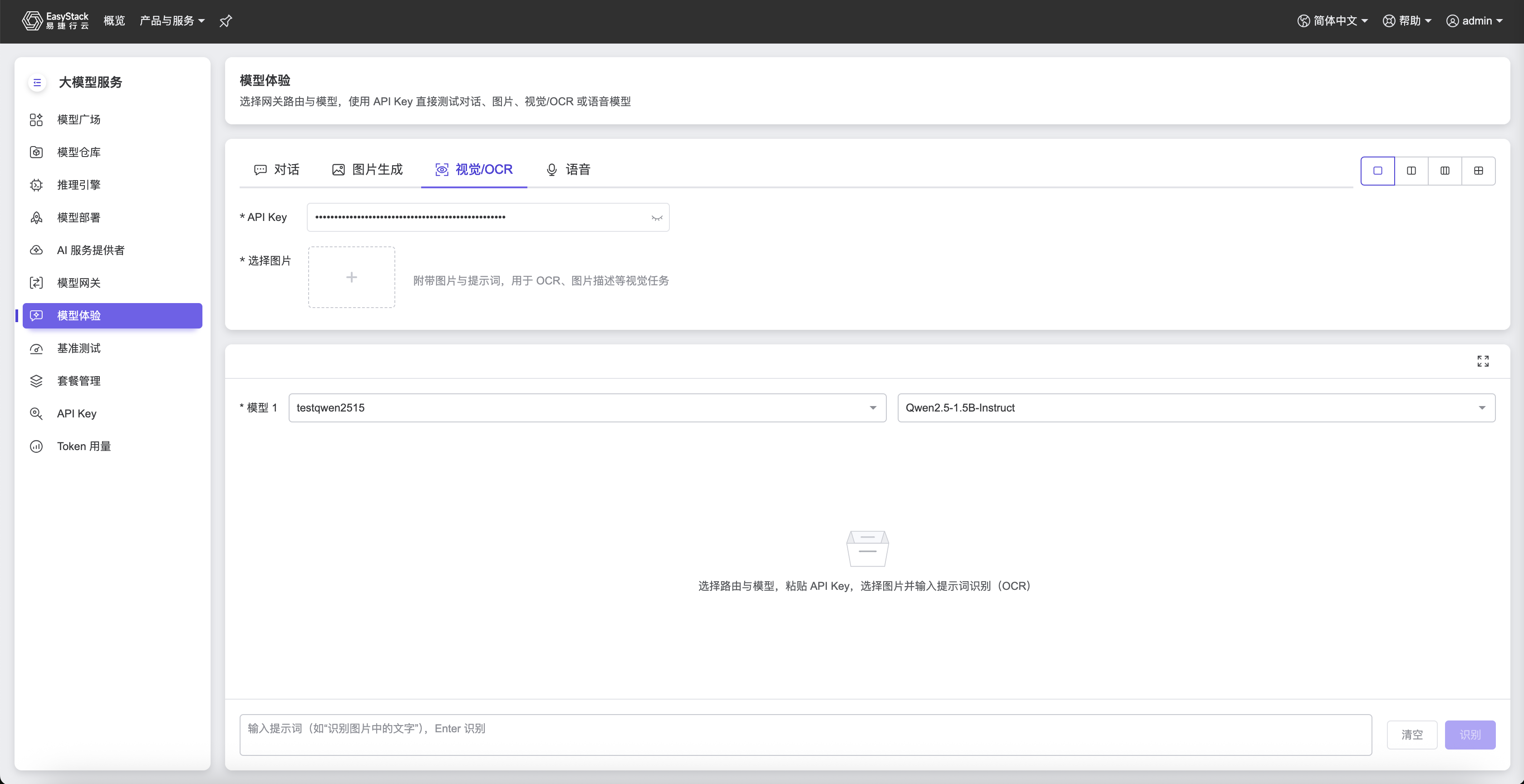Click the pin icon in top bar
1524x784 pixels.
click(x=226, y=21)
